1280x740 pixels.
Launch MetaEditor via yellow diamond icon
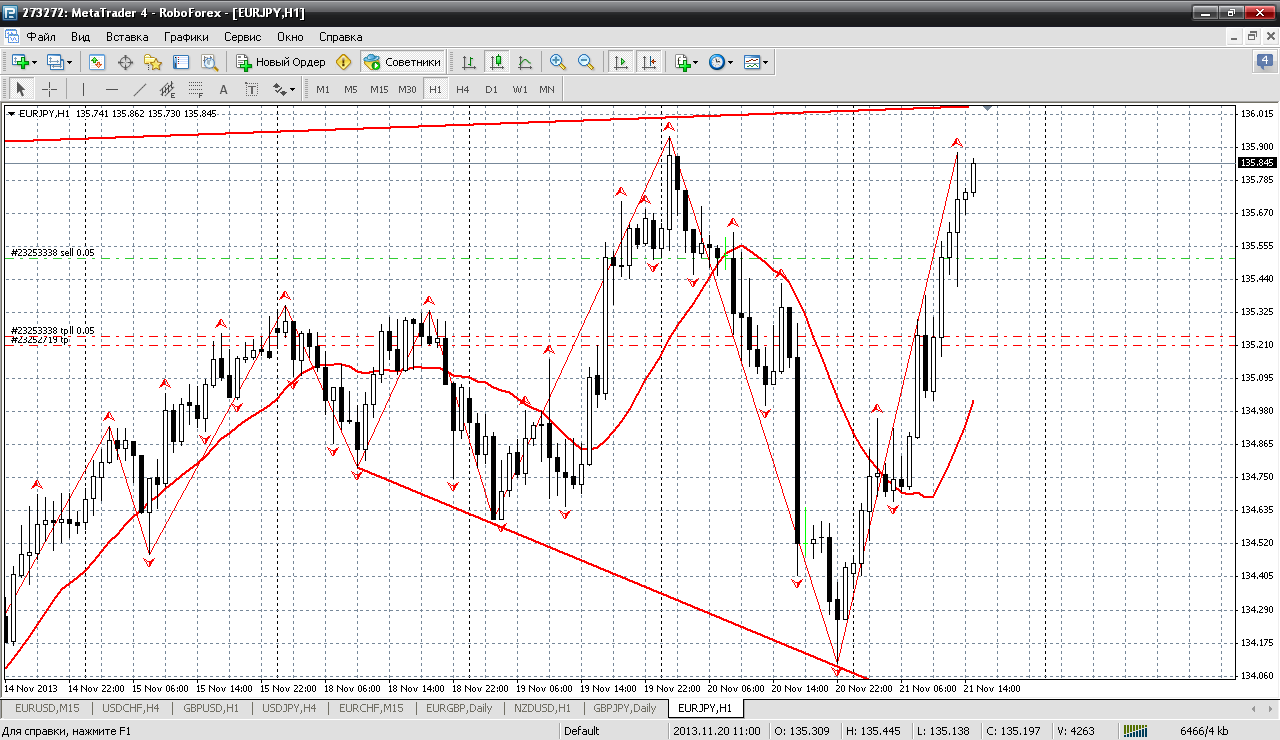click(x=344, y=62)
